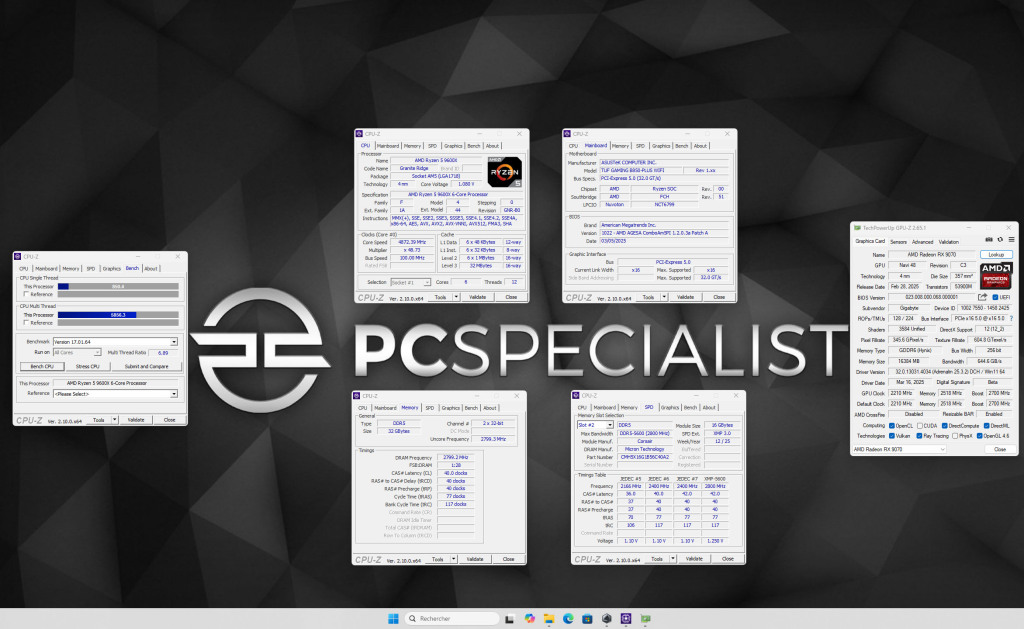Viewport: 1024px width, 629px height.
Task: Open the Windows Start menu
Action: coord(393,619)
